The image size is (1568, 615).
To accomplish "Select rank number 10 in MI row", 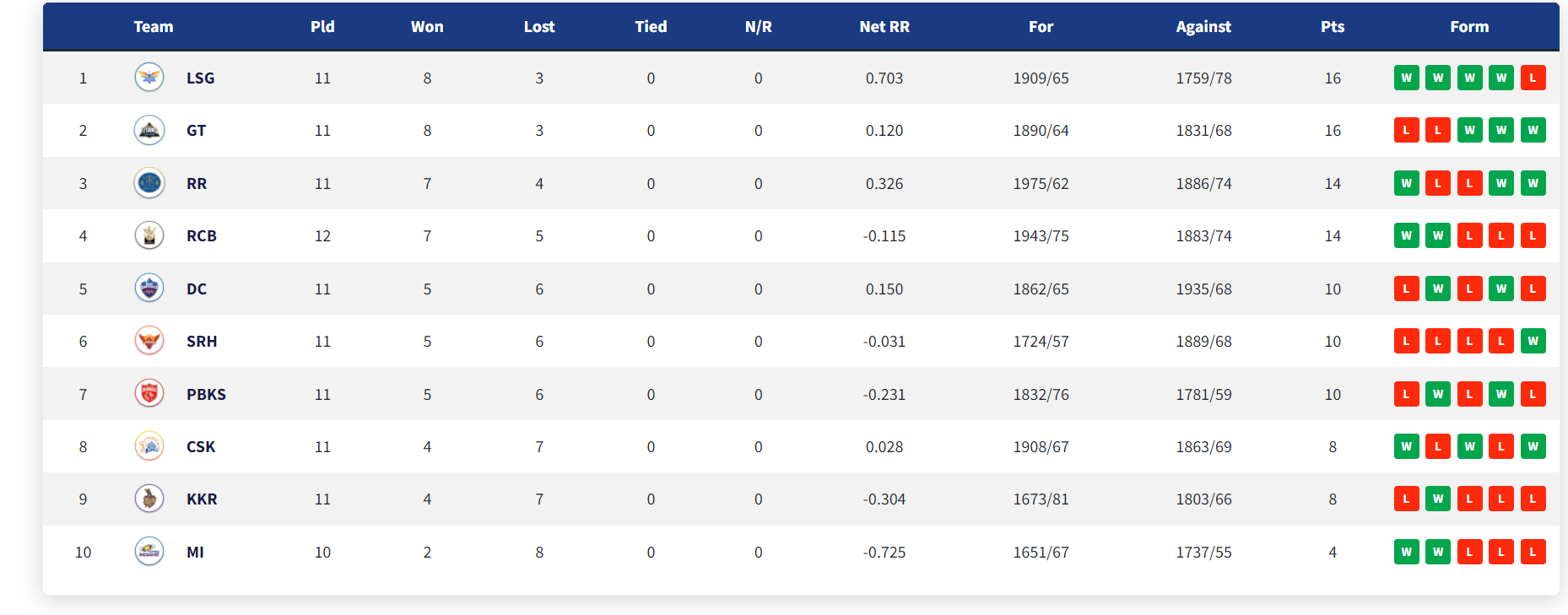I will coord(83,552).
